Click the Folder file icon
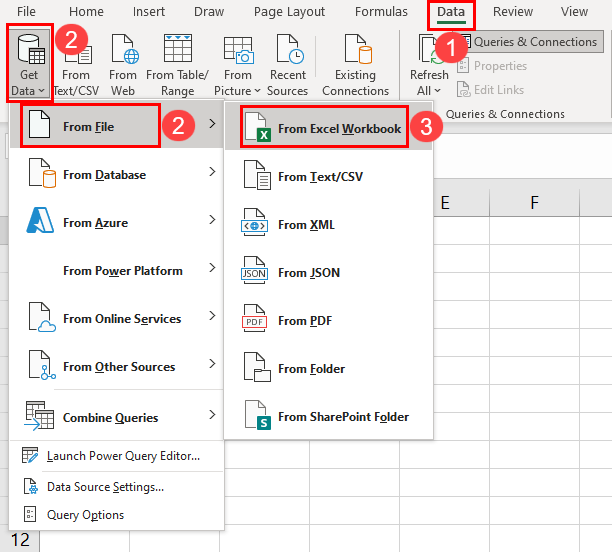The width and height of the screenshot is (612, 552). (257, 367)
